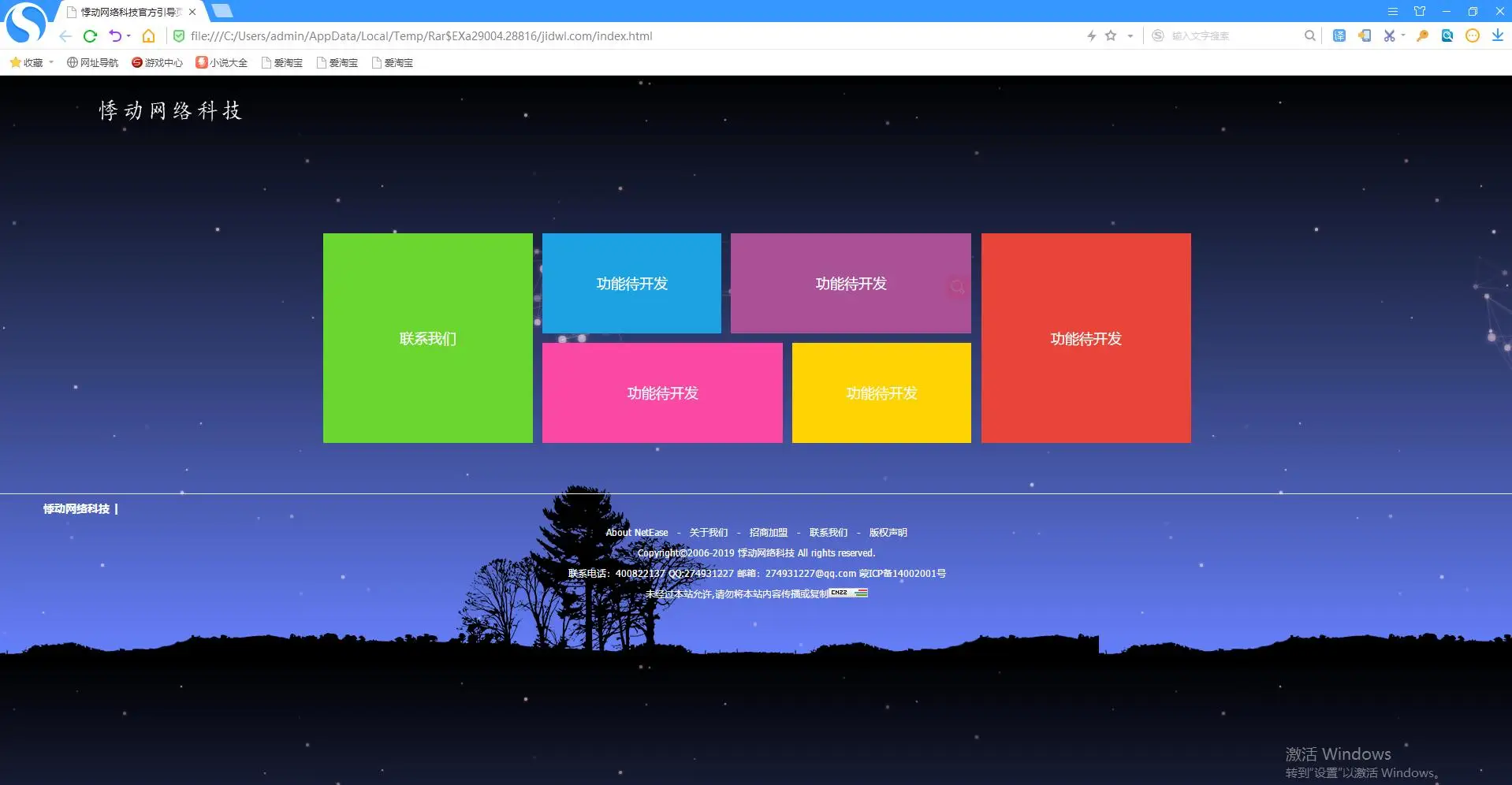This screenshot has height=785, width=1512.
Task: Bookmark page with the star icon
Action: (1111, 35)
